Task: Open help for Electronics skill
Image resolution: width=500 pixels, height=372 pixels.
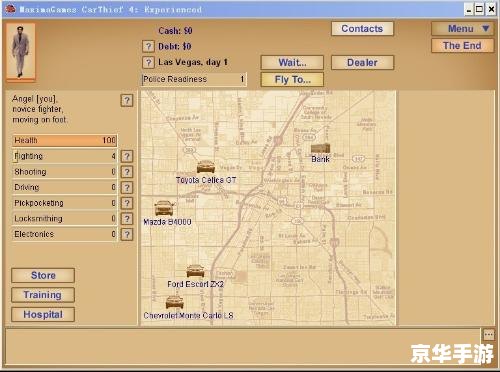Action: tap(127, 234)
